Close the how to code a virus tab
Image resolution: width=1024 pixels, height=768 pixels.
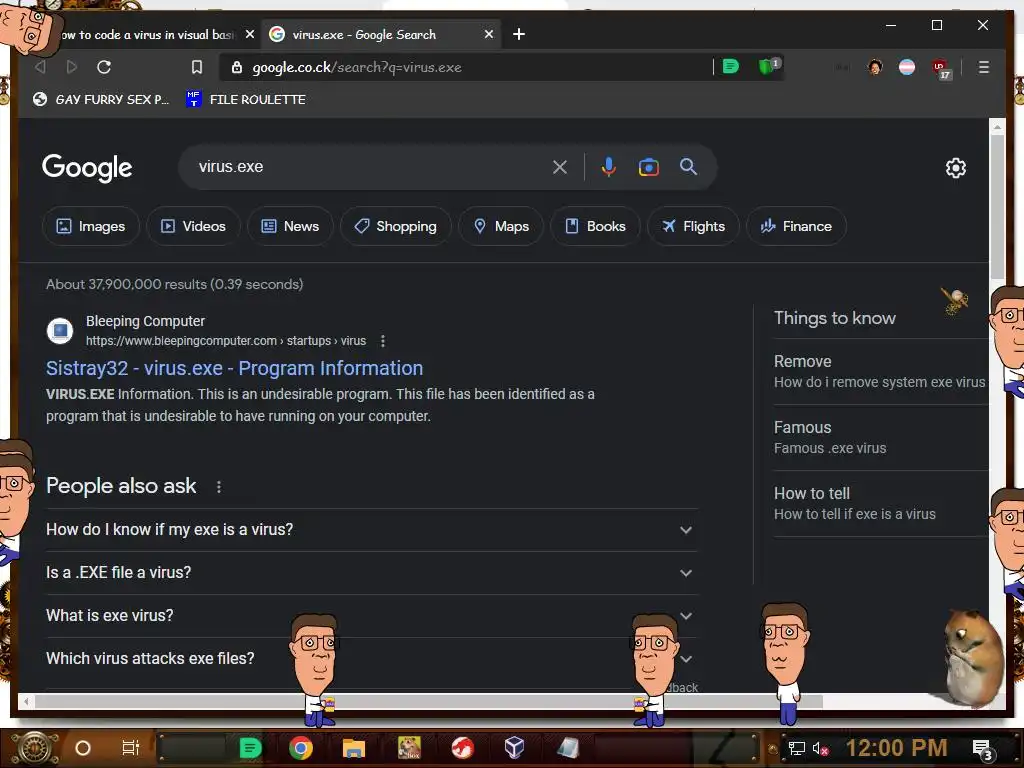(249, 34)
